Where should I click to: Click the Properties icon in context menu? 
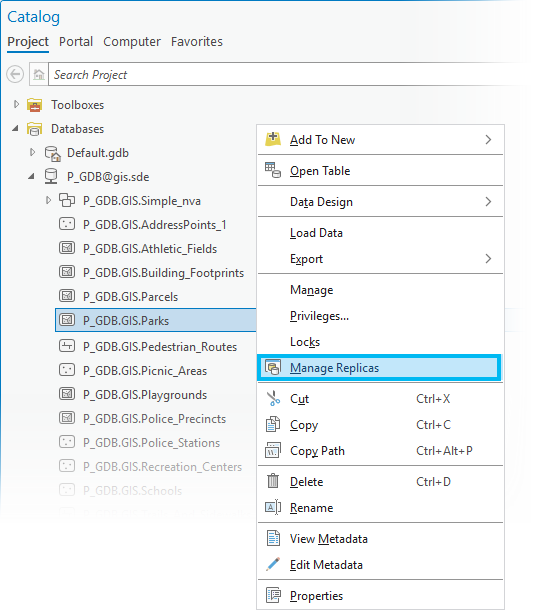273,595
